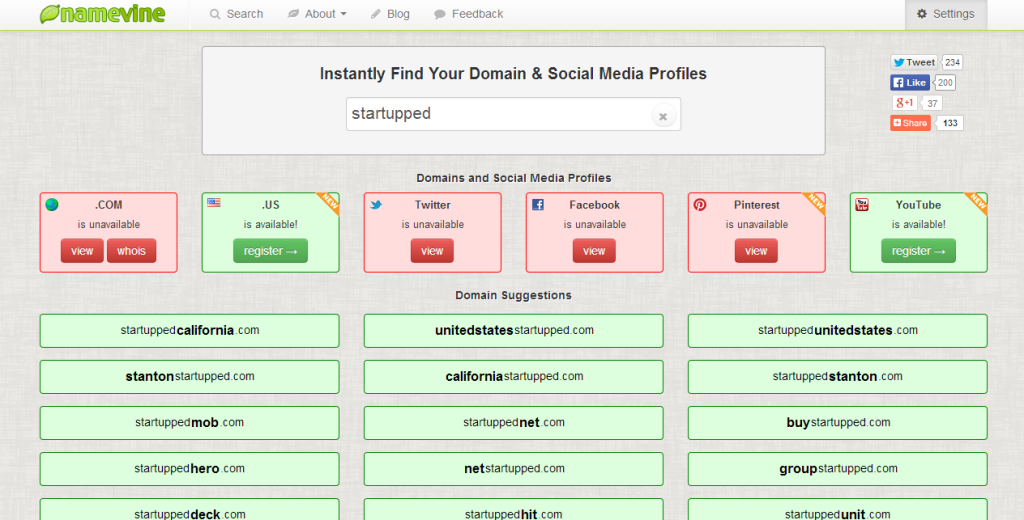Select startuppedcalifornia.com suggestion
This screenshot has height=520, width=1024.
pyautogui.click(x=189, y=331)
